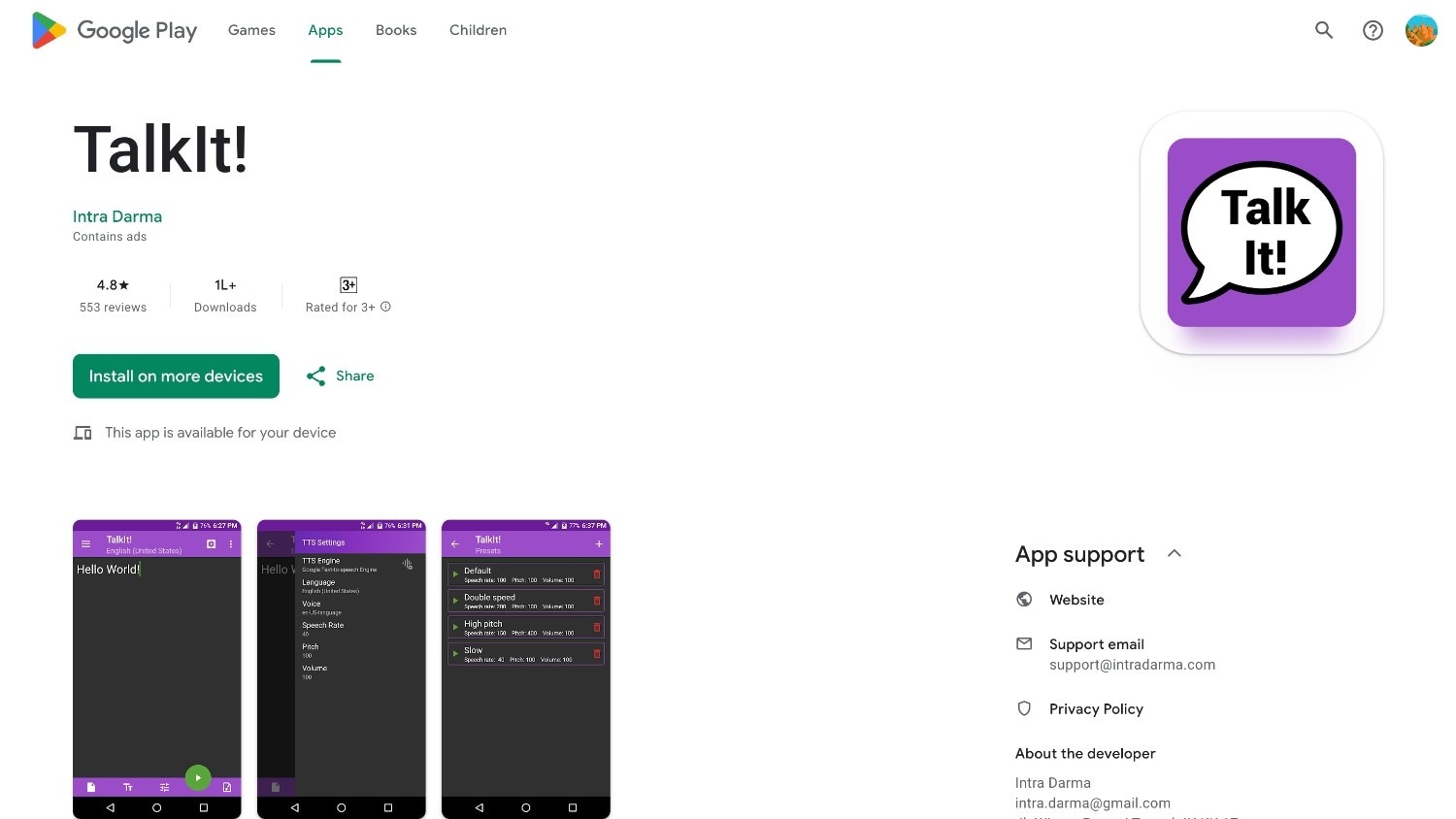Click the share icon
This screenshot has height=819, width=1456.
(x=315, y=377)
